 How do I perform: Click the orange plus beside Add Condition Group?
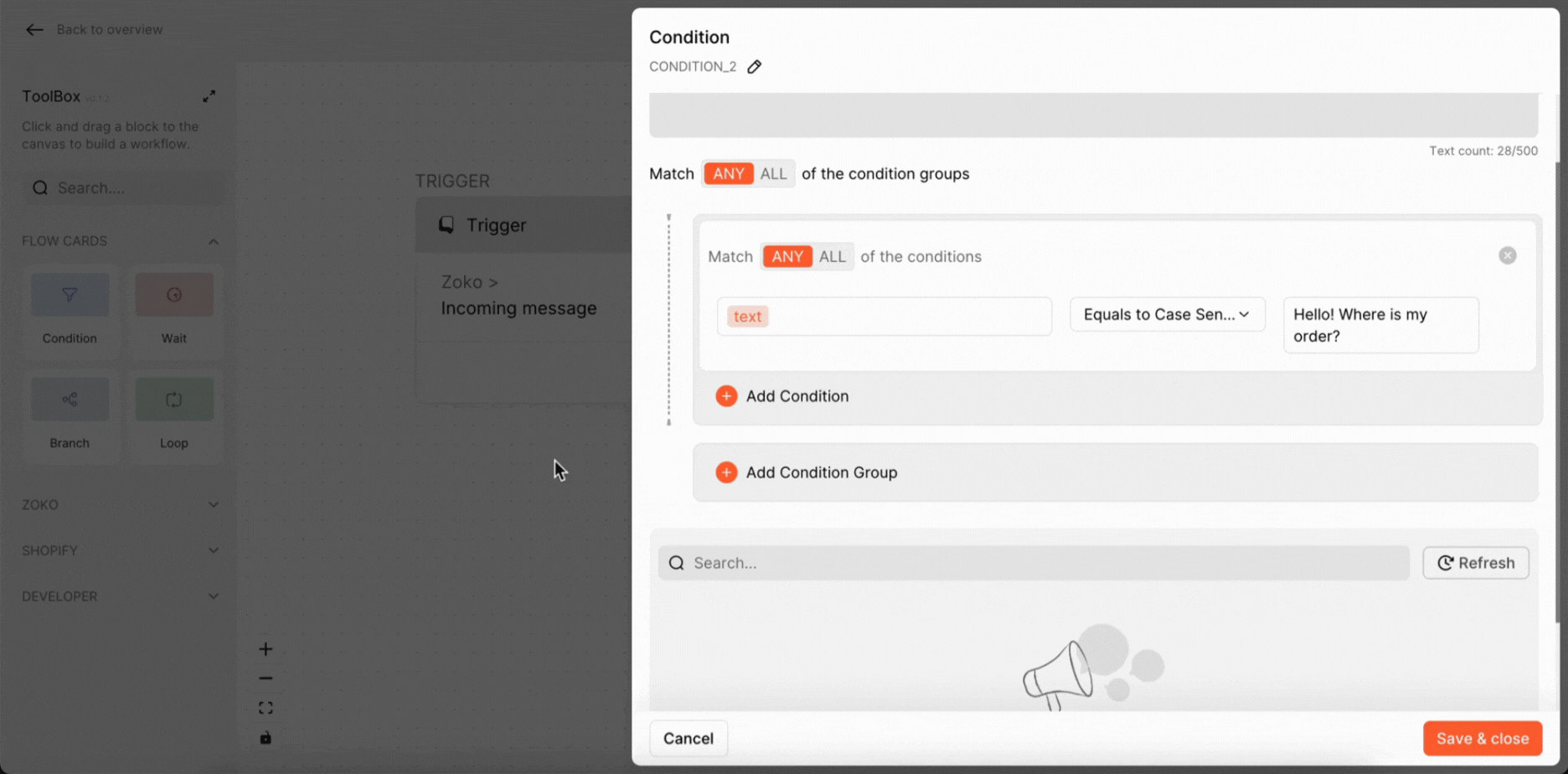coord(726,472)
